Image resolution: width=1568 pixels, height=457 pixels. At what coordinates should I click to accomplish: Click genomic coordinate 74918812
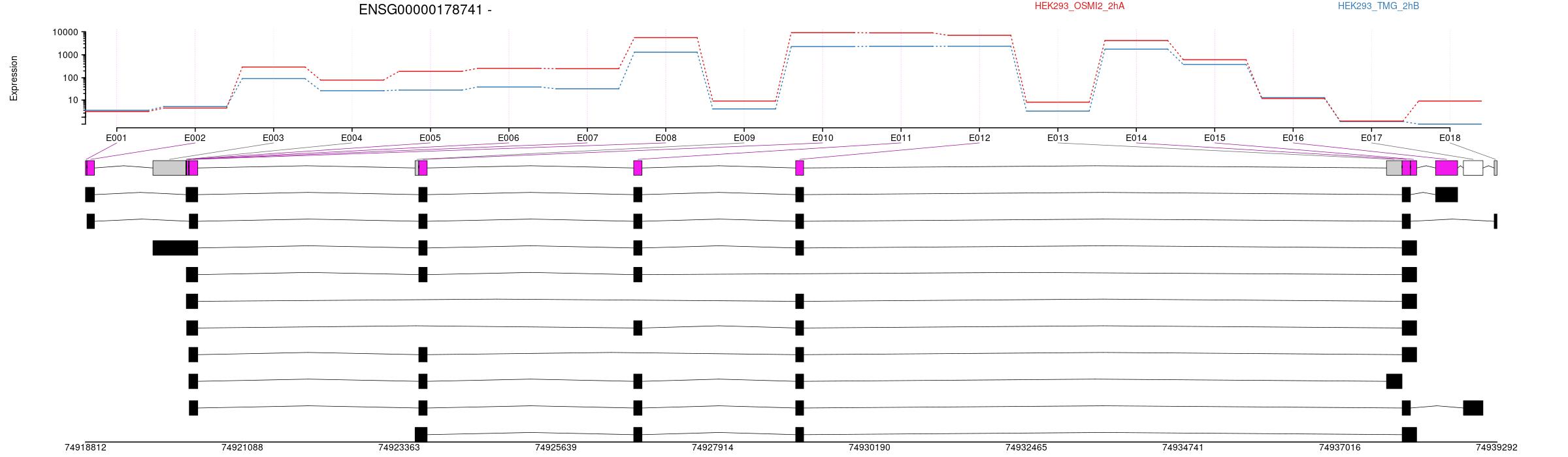click(x=85, y=448)
